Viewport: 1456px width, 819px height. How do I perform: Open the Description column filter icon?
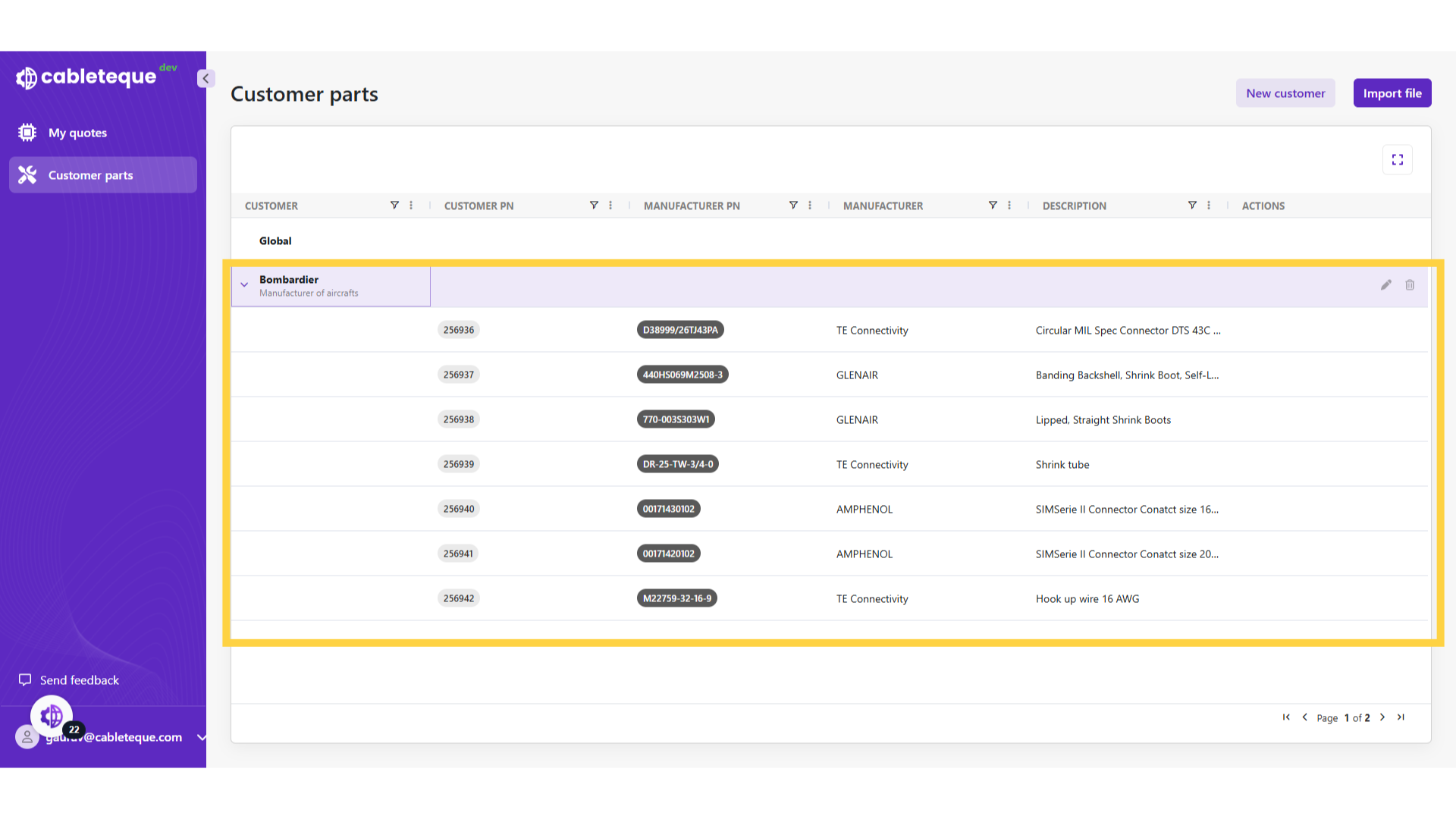1192,206
